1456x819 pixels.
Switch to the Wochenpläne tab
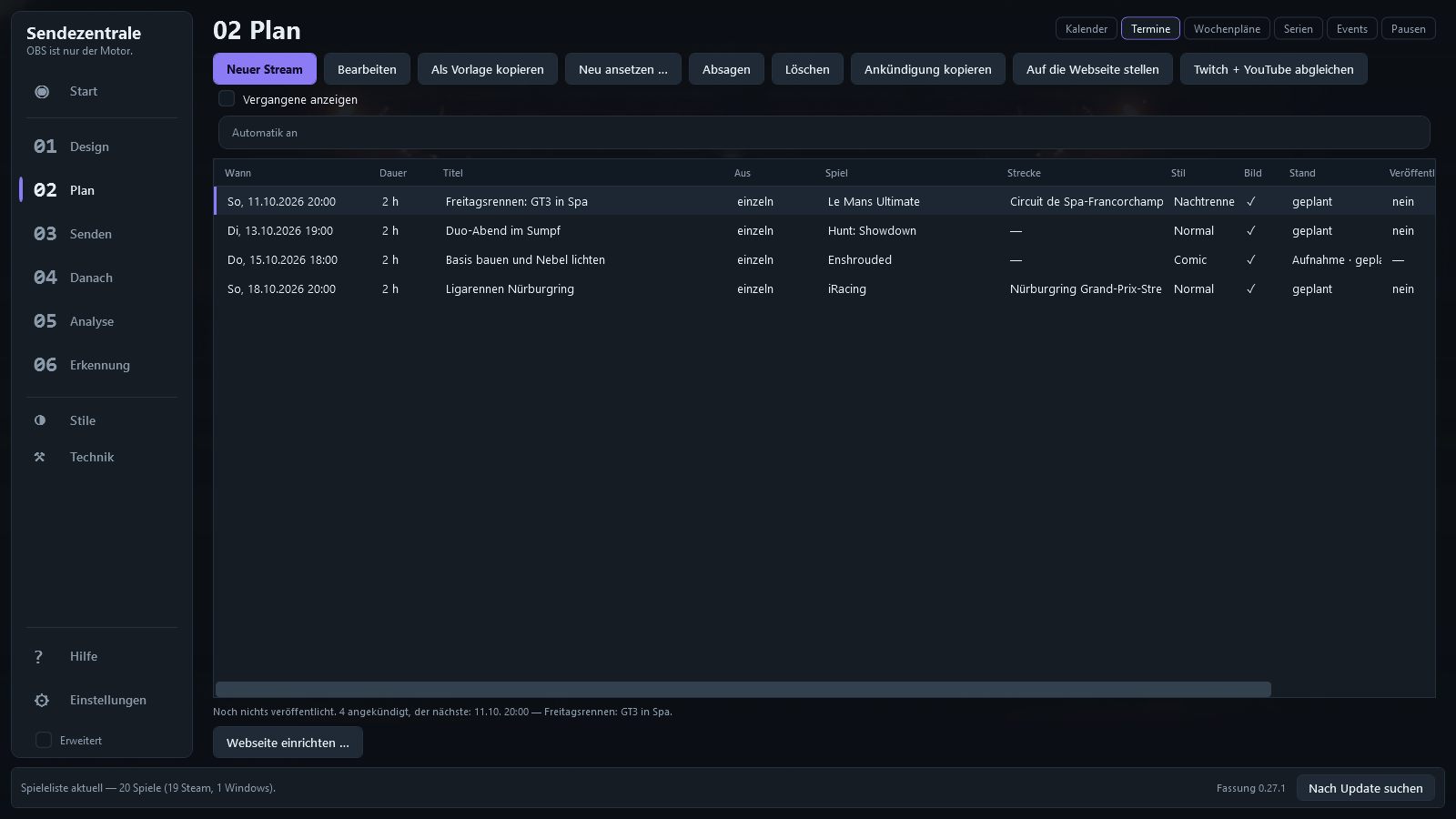click(1227, 29)
